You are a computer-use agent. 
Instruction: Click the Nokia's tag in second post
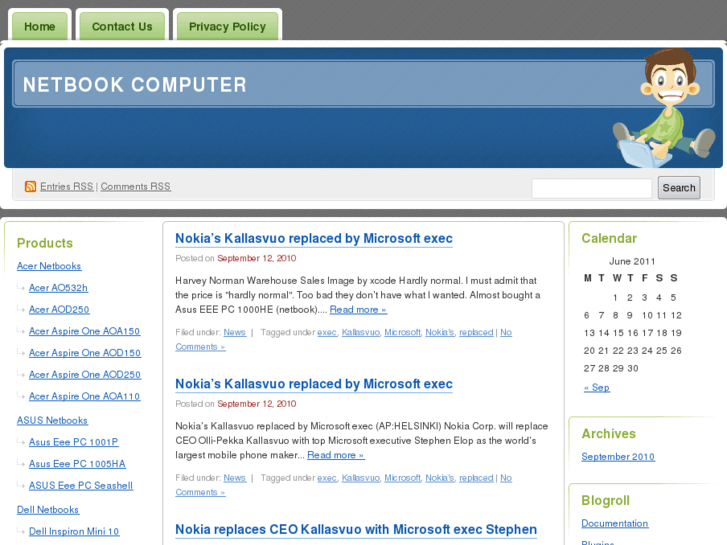pyautogui.click(x=440, y=478)
